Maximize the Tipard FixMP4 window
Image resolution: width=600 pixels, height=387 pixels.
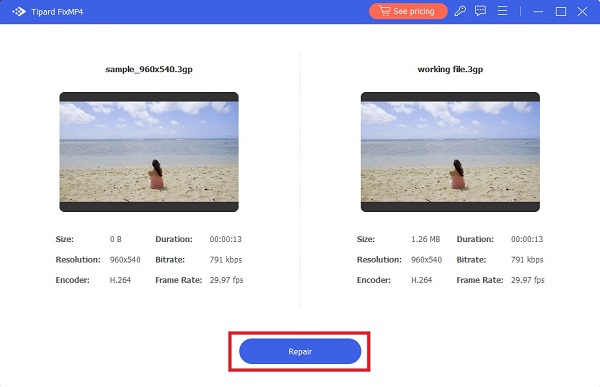(x=561, y=11)
